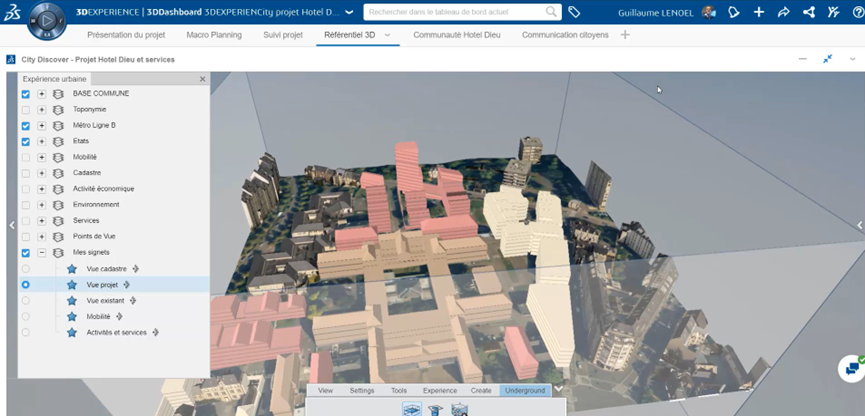
Task: Open the chat bubble icon
Action: 852,368
